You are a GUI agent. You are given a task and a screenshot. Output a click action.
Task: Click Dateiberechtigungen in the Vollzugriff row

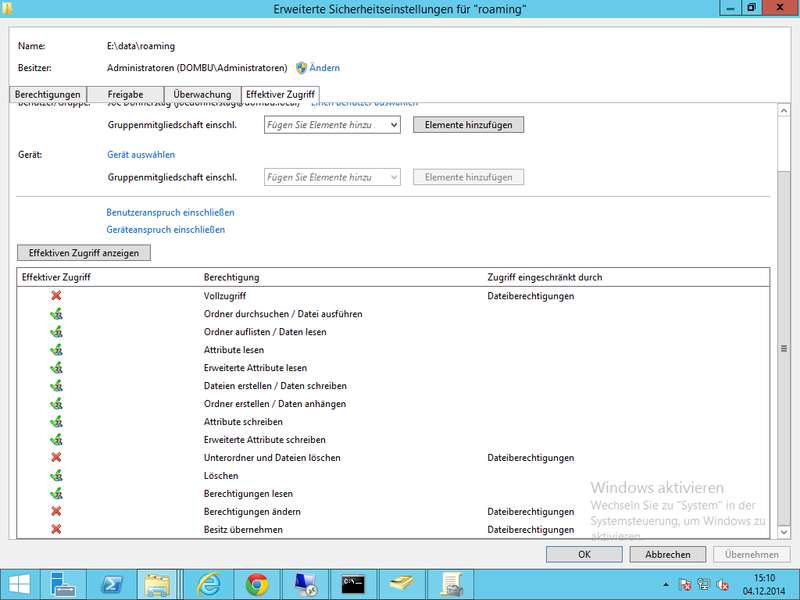tap(531, 296)
